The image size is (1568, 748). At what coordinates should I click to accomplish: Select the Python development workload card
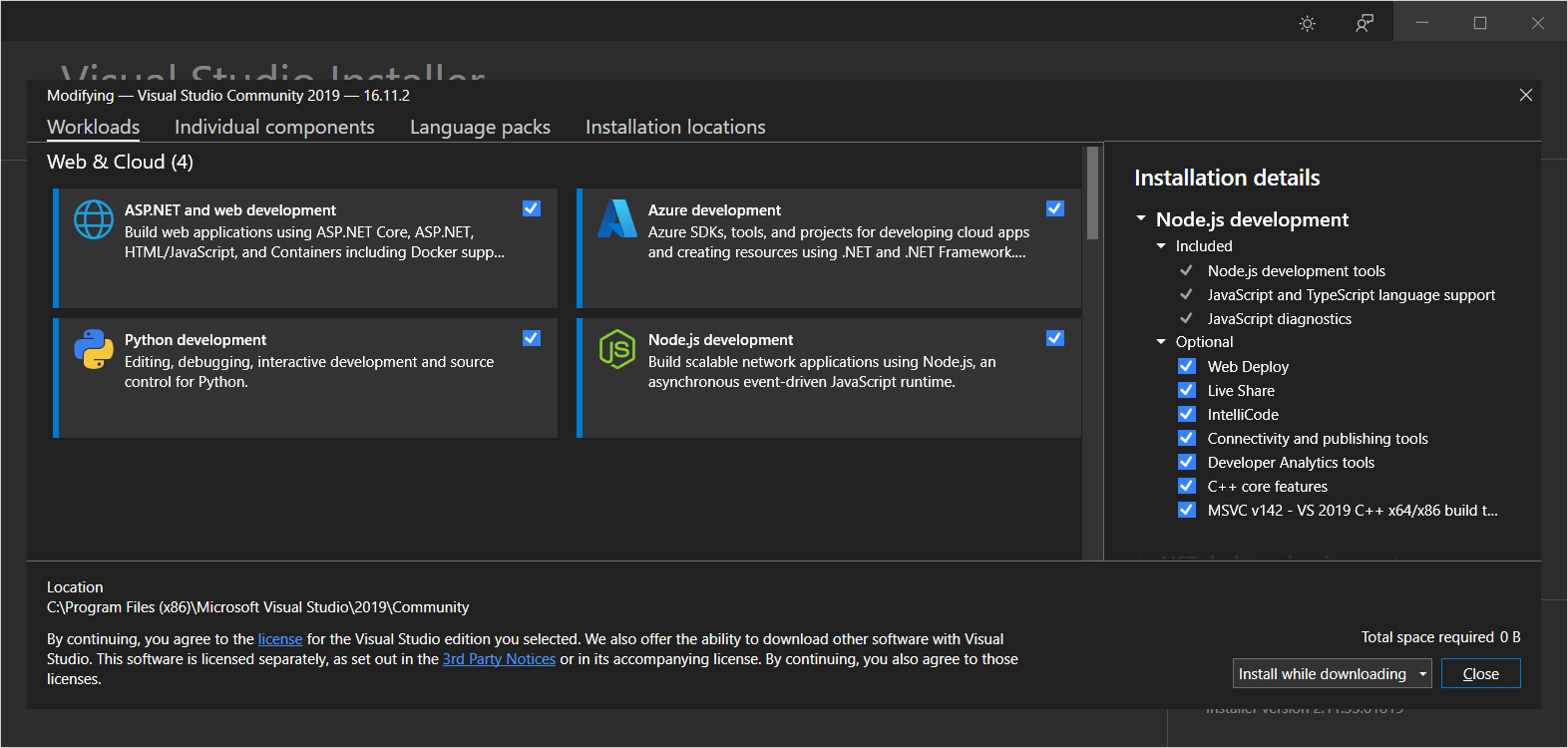(x=305, y=378)
